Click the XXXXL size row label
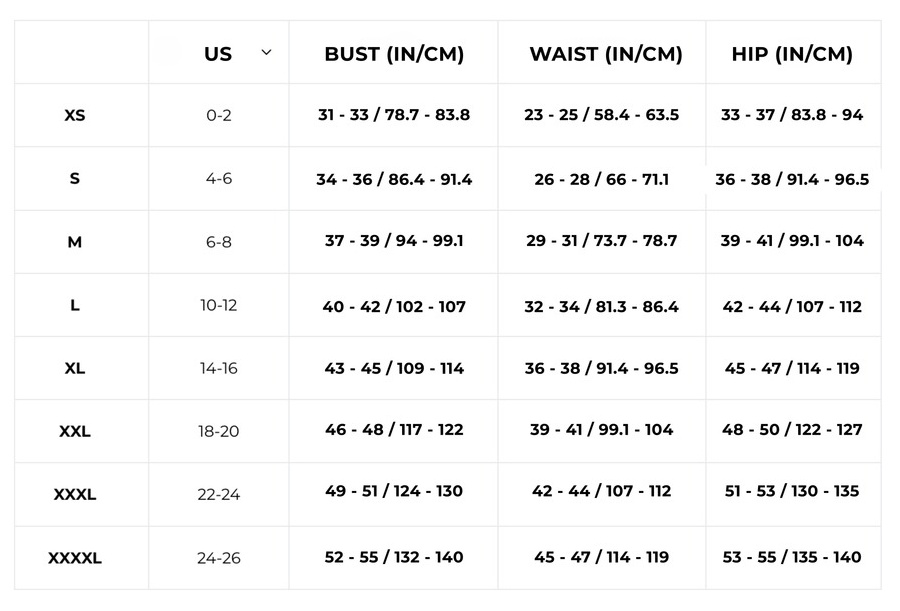This screenshot has width=900, height=611. coord(75,558)
